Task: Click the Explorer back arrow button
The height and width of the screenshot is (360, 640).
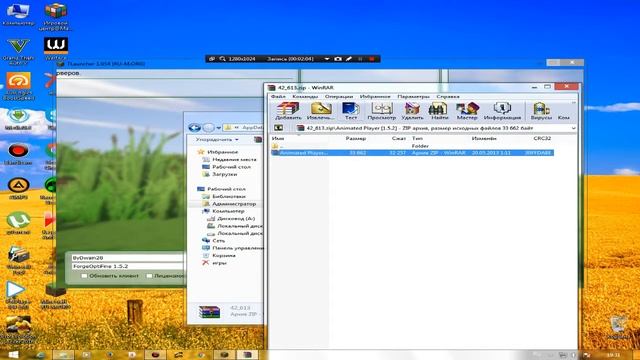Action: (194, 128)
